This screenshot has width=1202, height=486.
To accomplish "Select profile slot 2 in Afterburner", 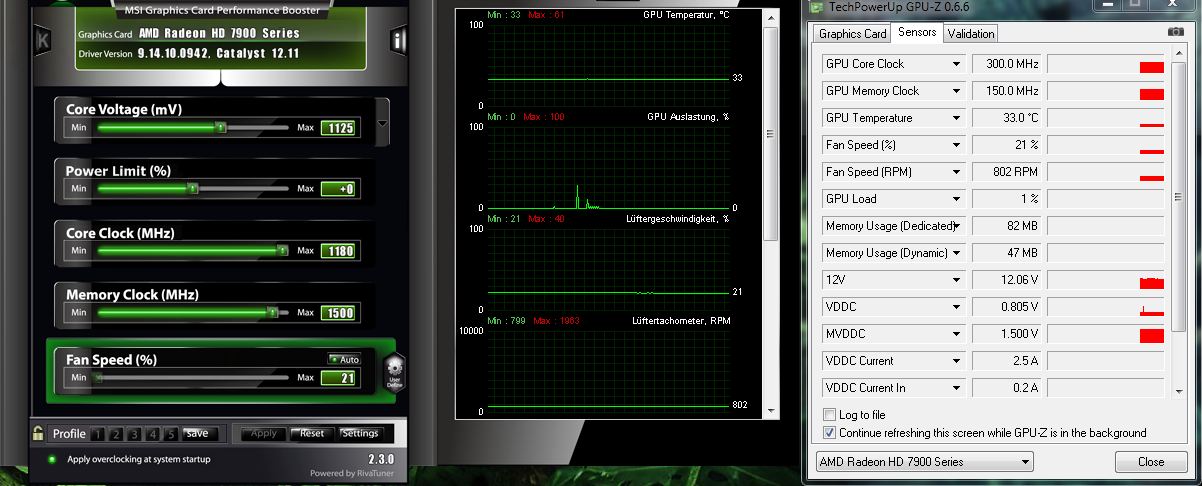I will (116, 434).
